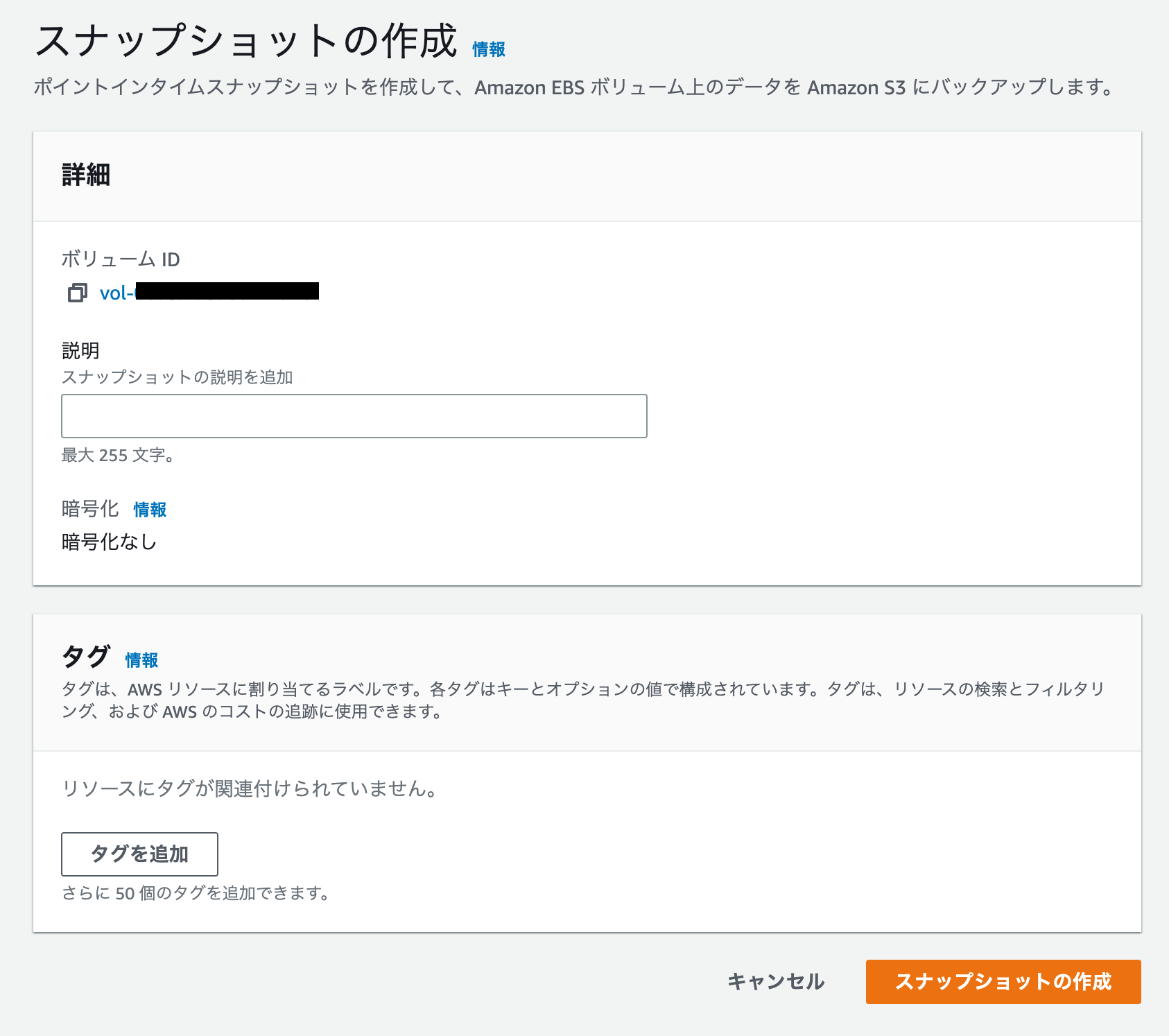Cancel snapshot creation with キャンセル

point(775,981)
